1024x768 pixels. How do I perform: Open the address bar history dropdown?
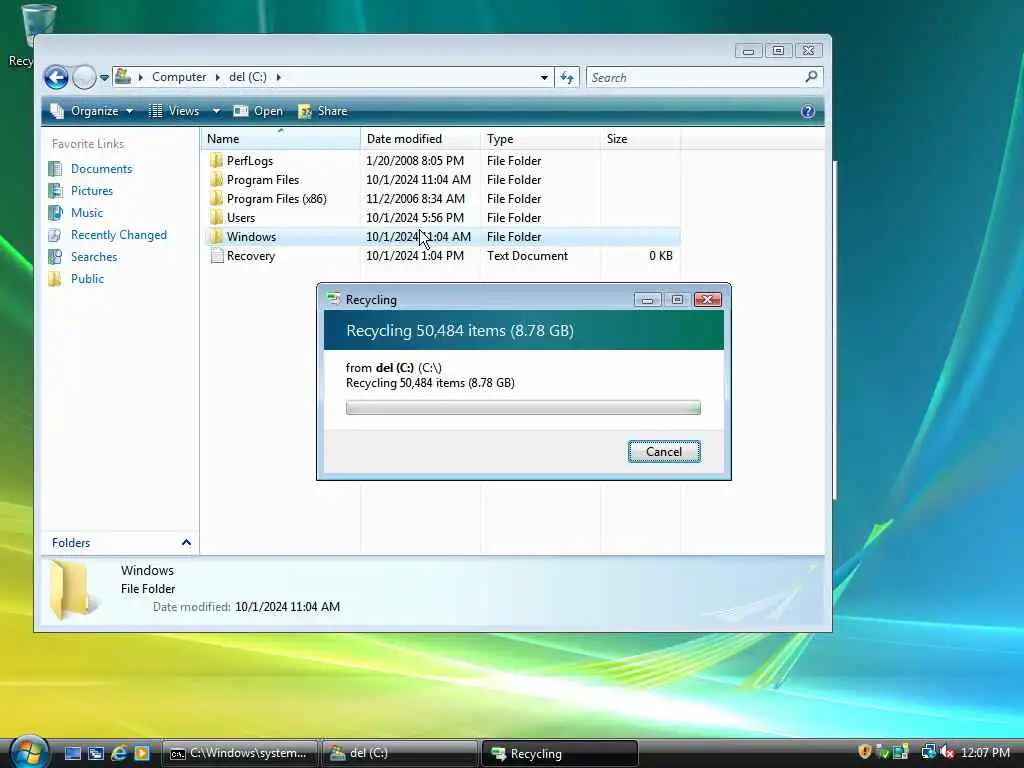coord(544,78)
